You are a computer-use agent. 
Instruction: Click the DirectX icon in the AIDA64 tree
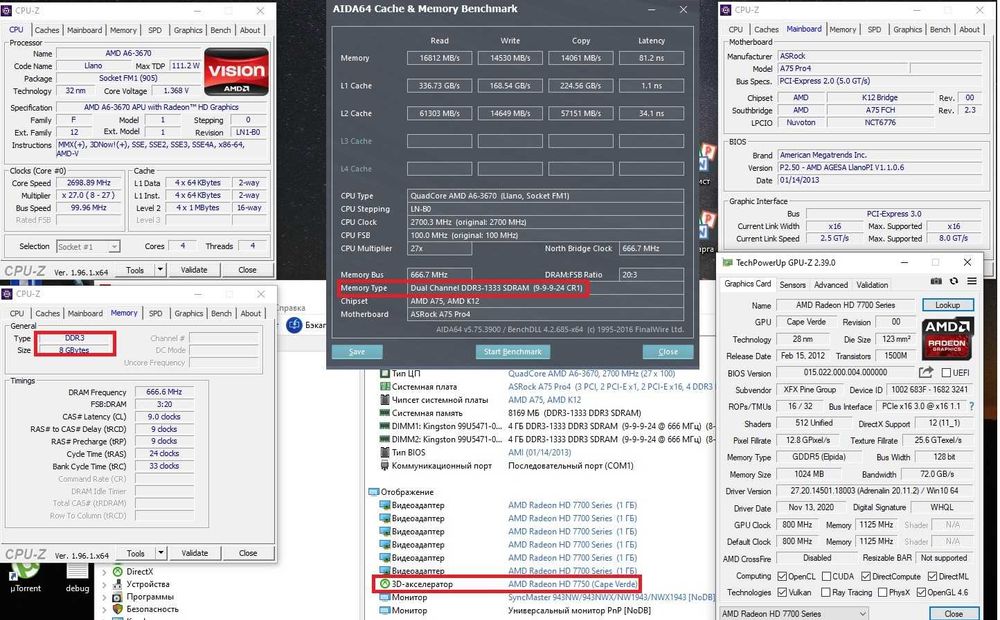pos(117,572)
